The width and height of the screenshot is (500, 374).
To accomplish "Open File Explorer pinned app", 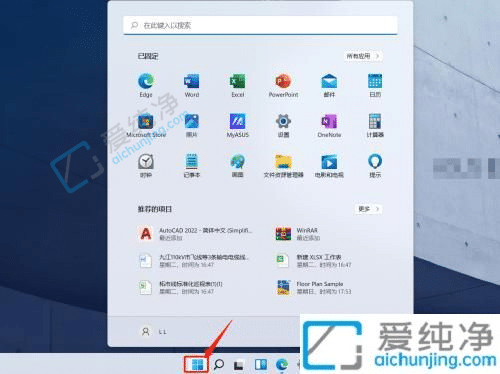I will coord(283,166).
